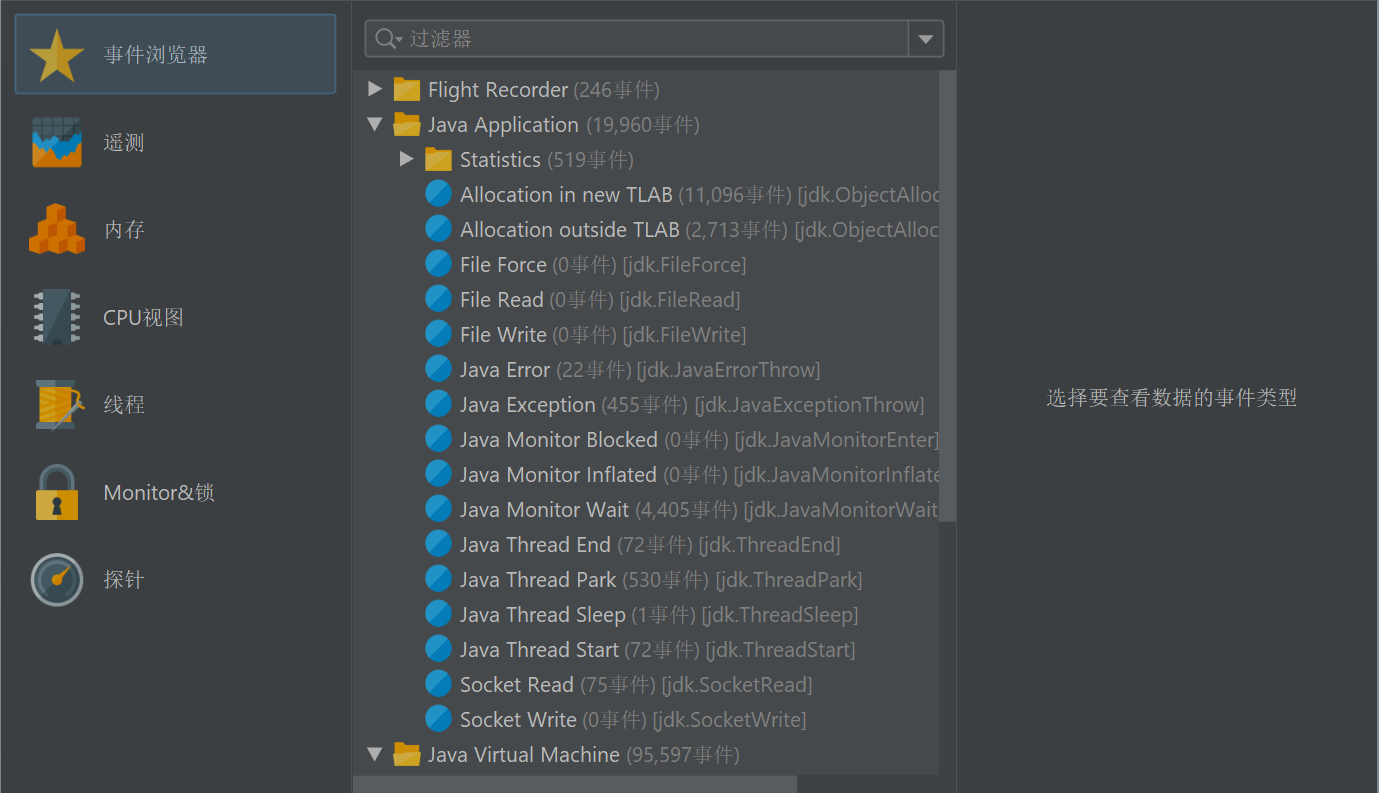
Task: Collapse the Java Application folder
Action: 375,124
